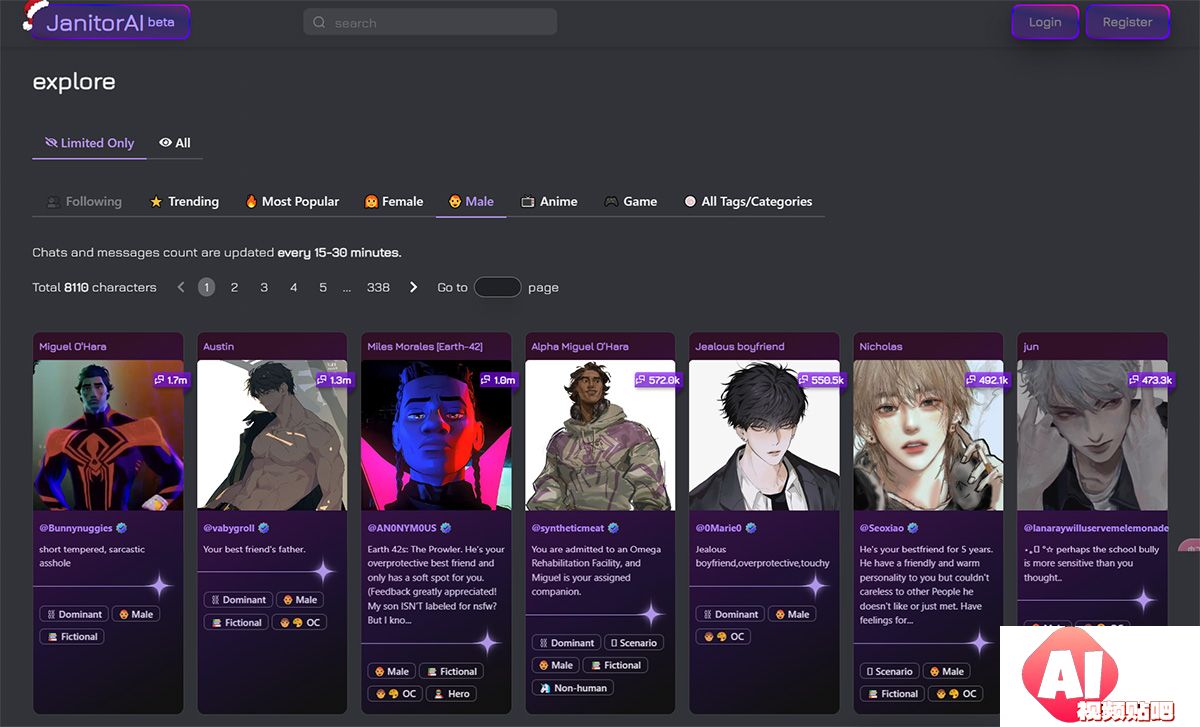Click the 473.3k chat count badge

tap(1151, 380)
